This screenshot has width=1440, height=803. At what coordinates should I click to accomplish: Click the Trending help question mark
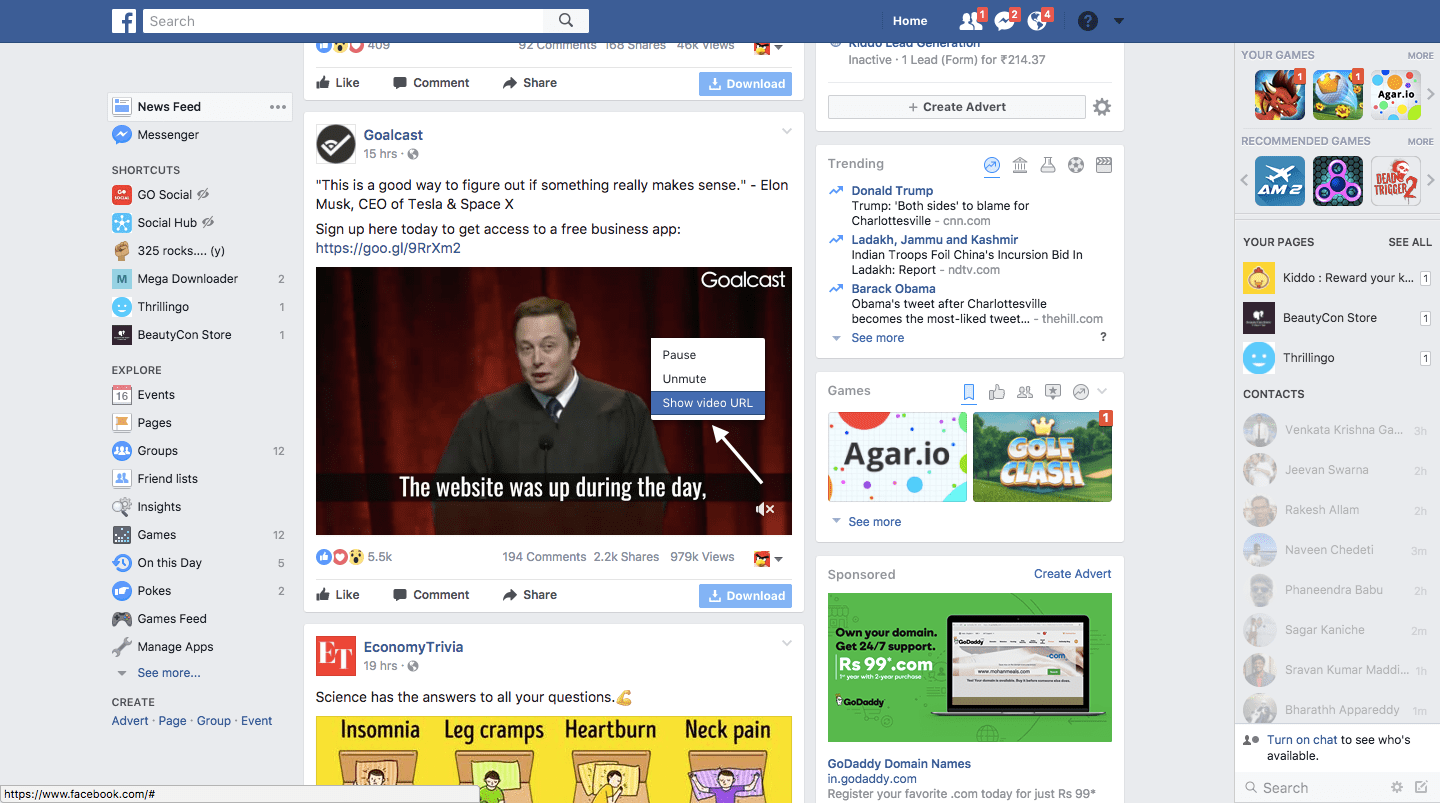pos(1103,337)
